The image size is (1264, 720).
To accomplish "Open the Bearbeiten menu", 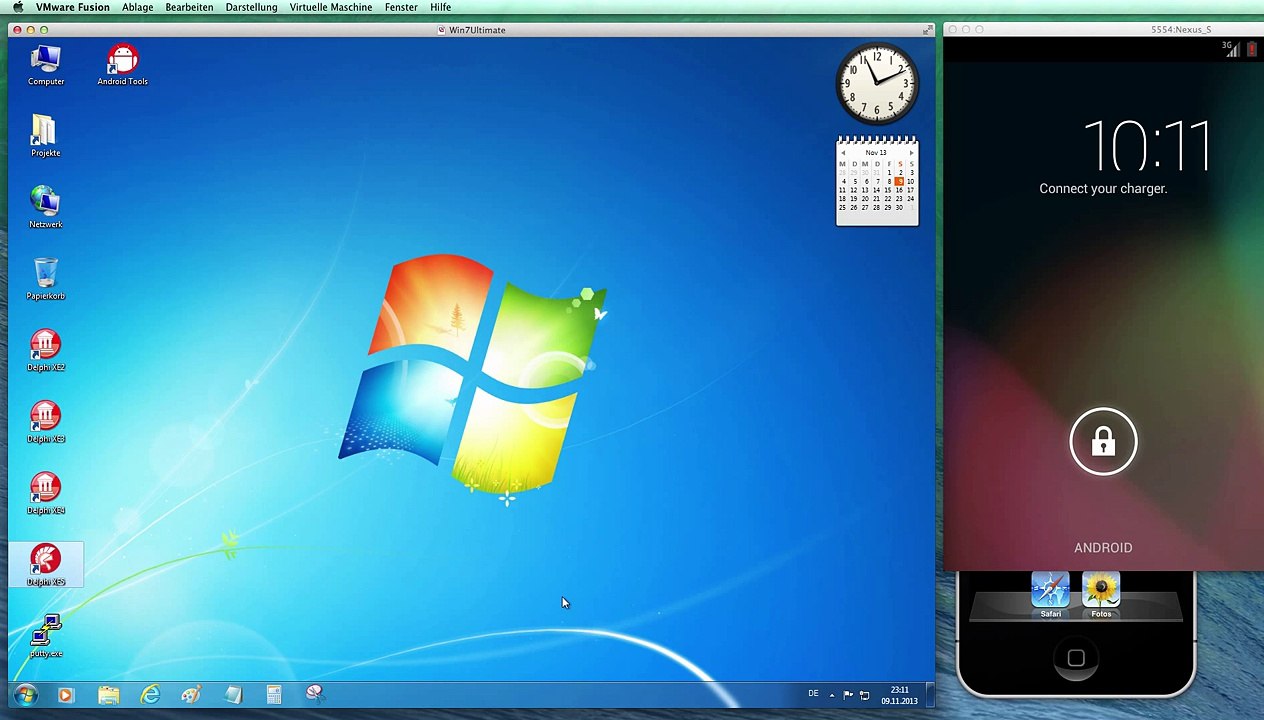I will click(189, 7).
